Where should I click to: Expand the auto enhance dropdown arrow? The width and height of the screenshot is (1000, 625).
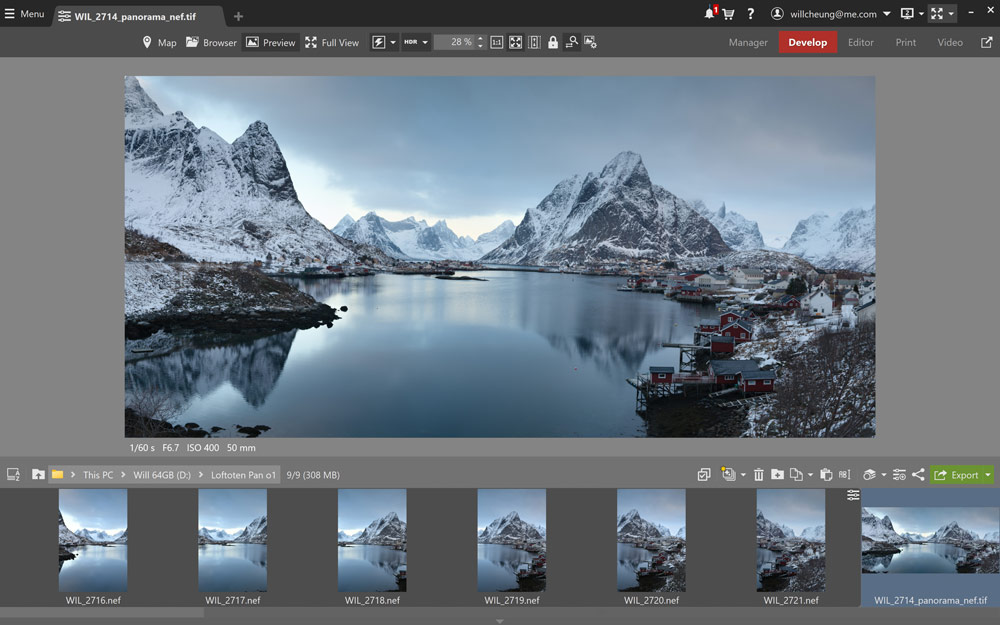click(x=393, y=42)
